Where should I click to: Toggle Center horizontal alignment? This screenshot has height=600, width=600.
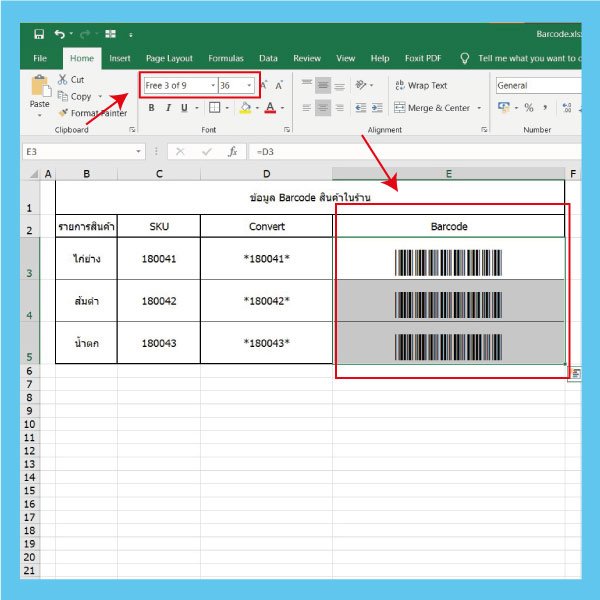coord(323,108)
